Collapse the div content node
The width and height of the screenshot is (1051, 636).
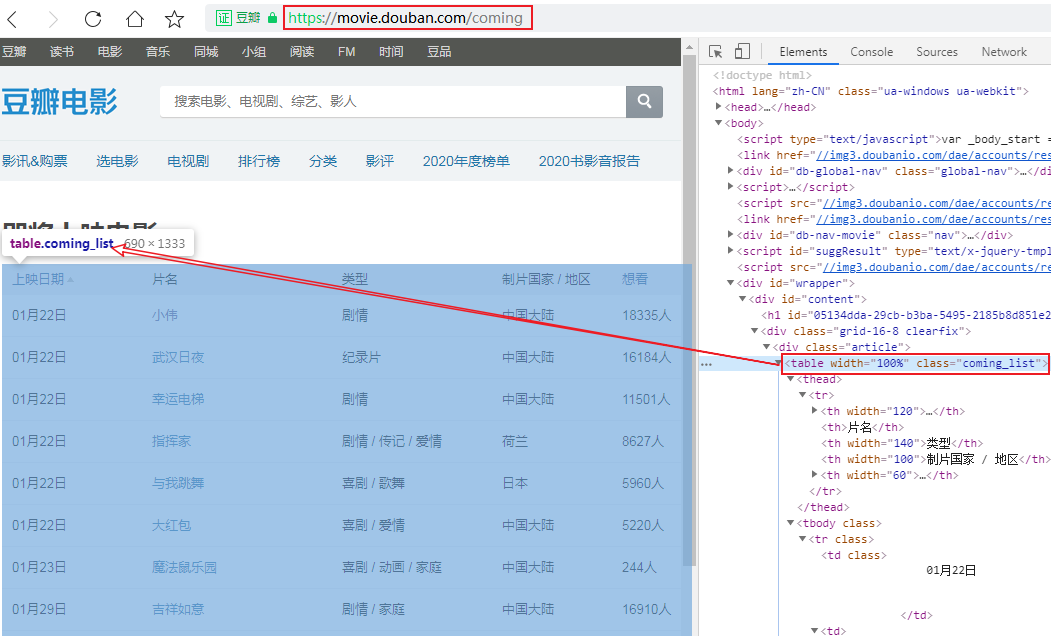pos(743,299)
